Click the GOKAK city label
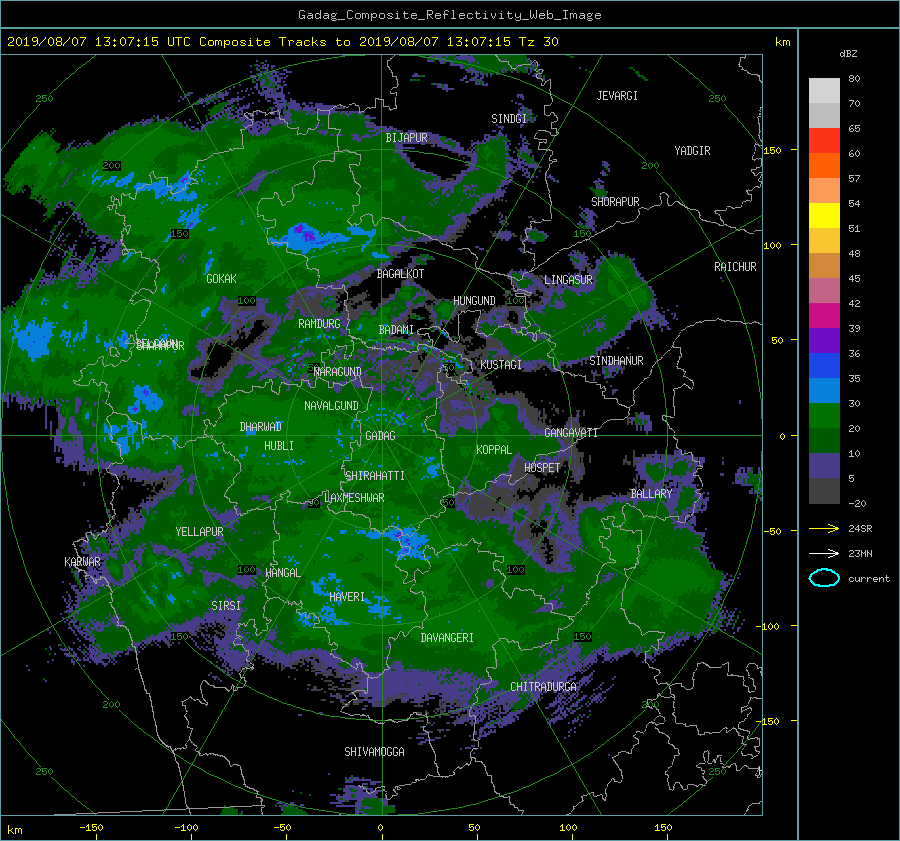The image size is (900, 841). tap(221, 278)
